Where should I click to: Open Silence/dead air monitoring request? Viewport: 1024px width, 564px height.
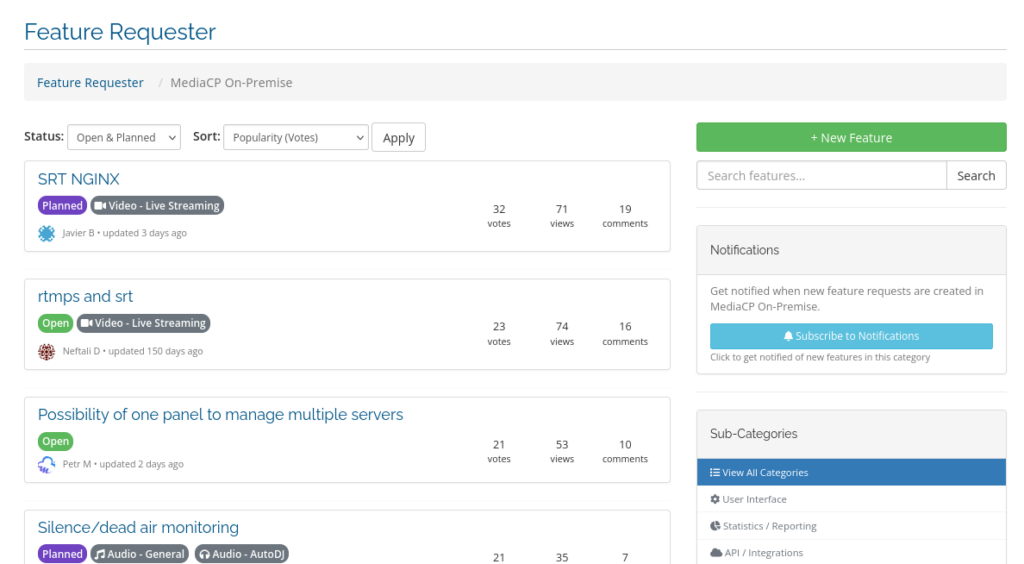pos(138,528)
